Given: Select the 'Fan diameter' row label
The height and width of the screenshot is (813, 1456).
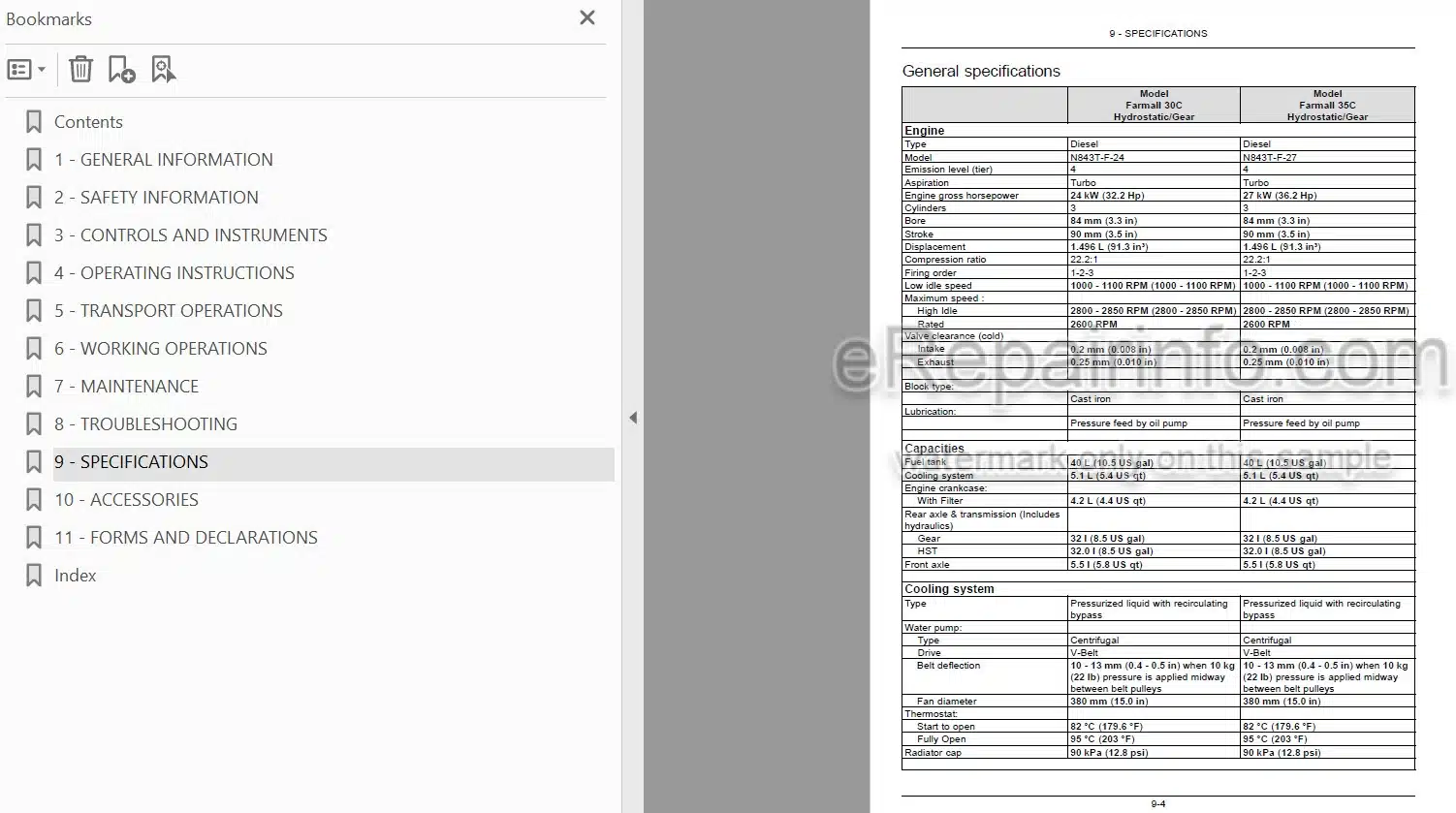Looking at the screenshot, I should pos(947,702).
